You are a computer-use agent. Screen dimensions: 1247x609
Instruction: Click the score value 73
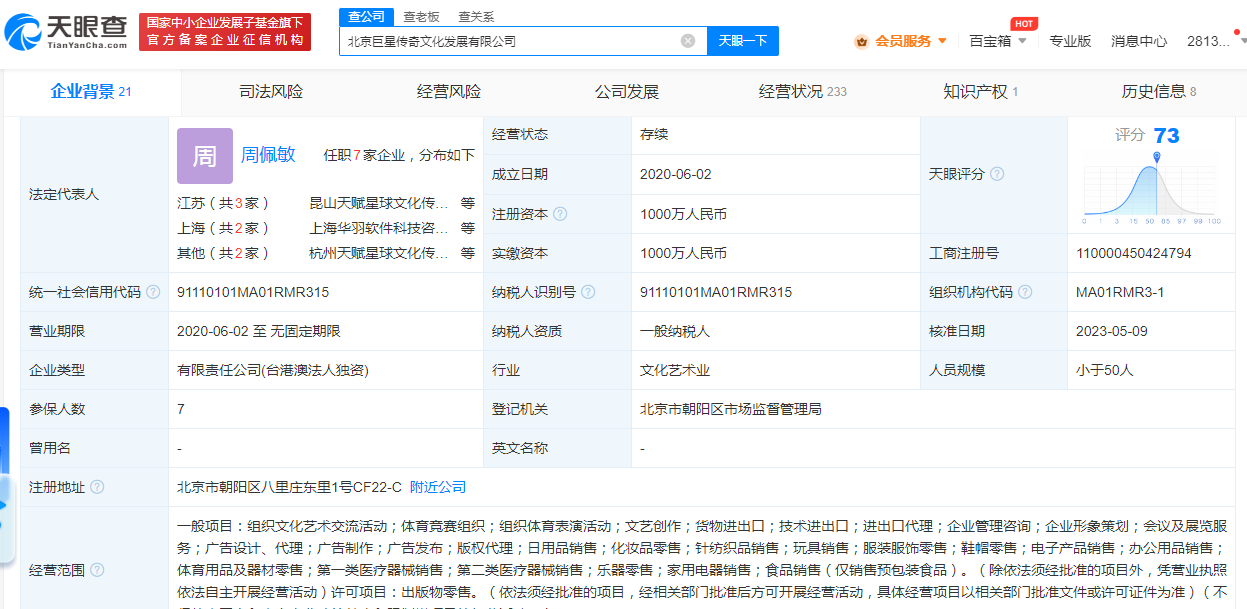(1166, 135)
